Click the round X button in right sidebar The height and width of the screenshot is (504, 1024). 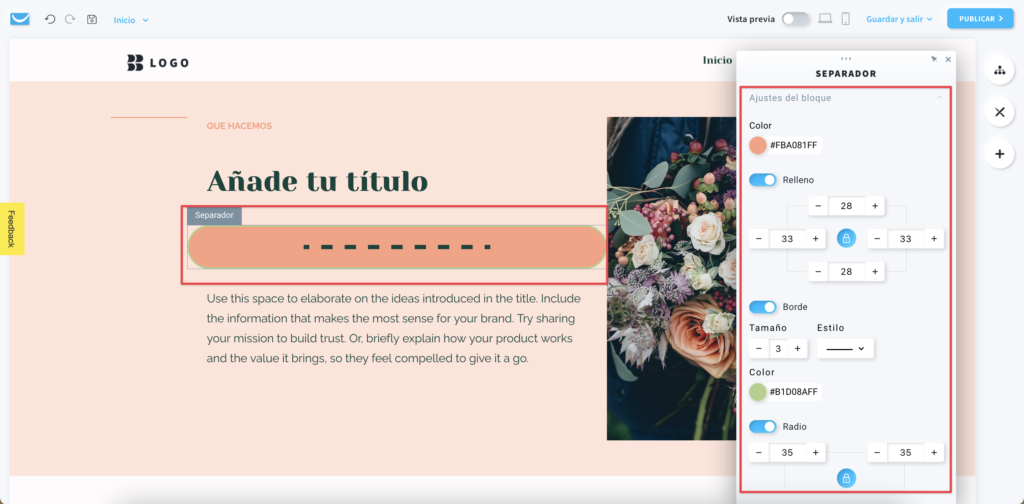pos(999,112)
